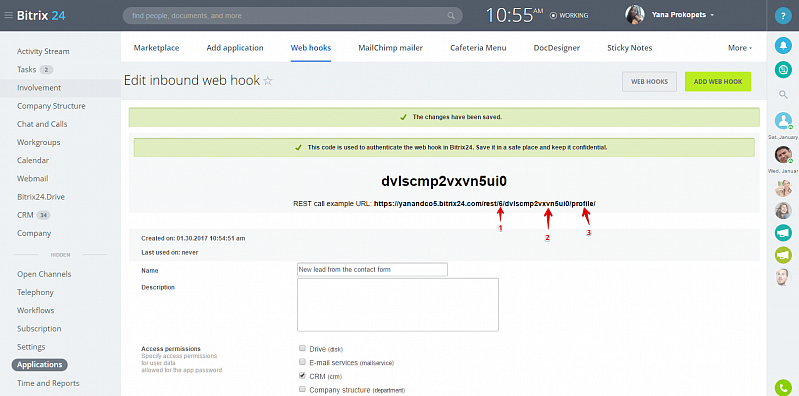Click the gray search icon in right sidebar
The height and width of the screenshot is (396, 799).
point(783,94)
